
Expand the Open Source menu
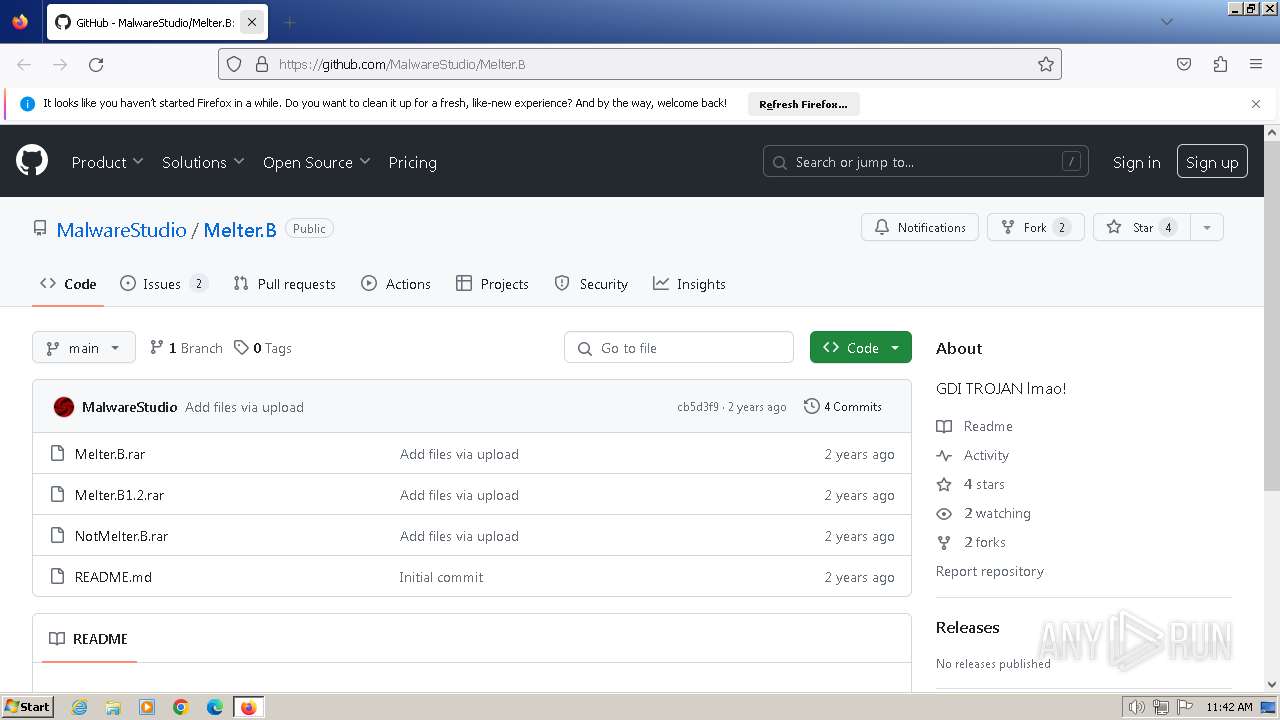click(316, 162)
